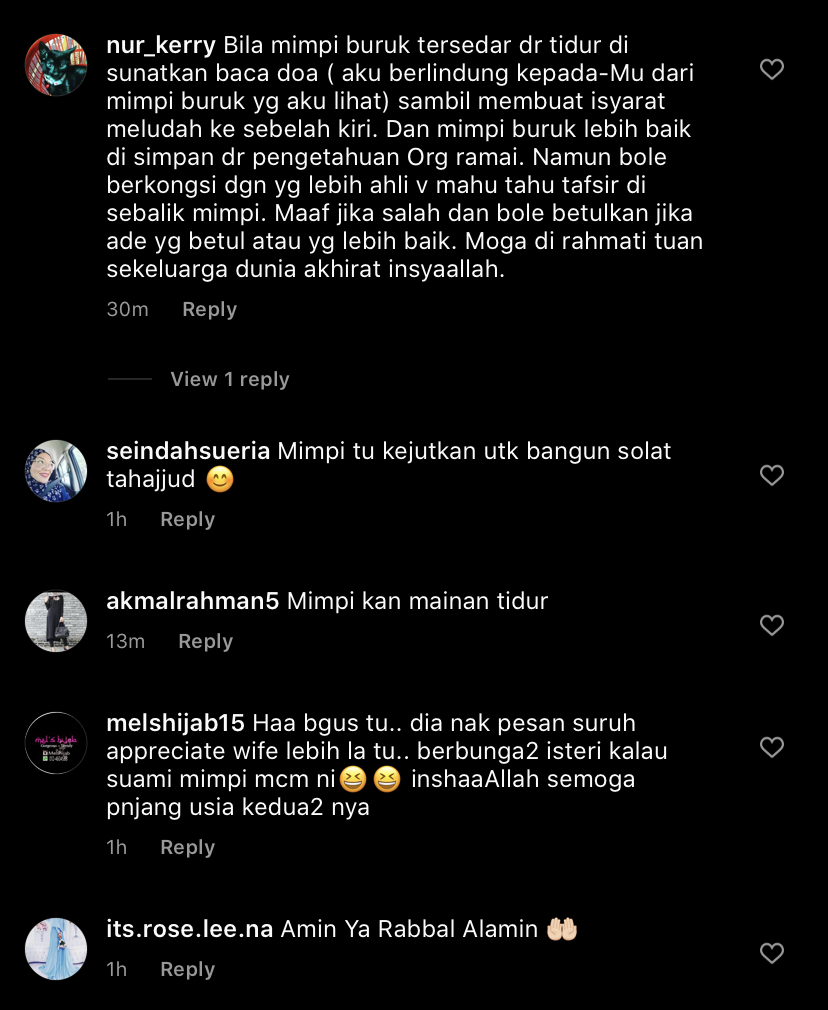Open the seindahsueria username link
The image size is (828, 1010).
[188, 451]
